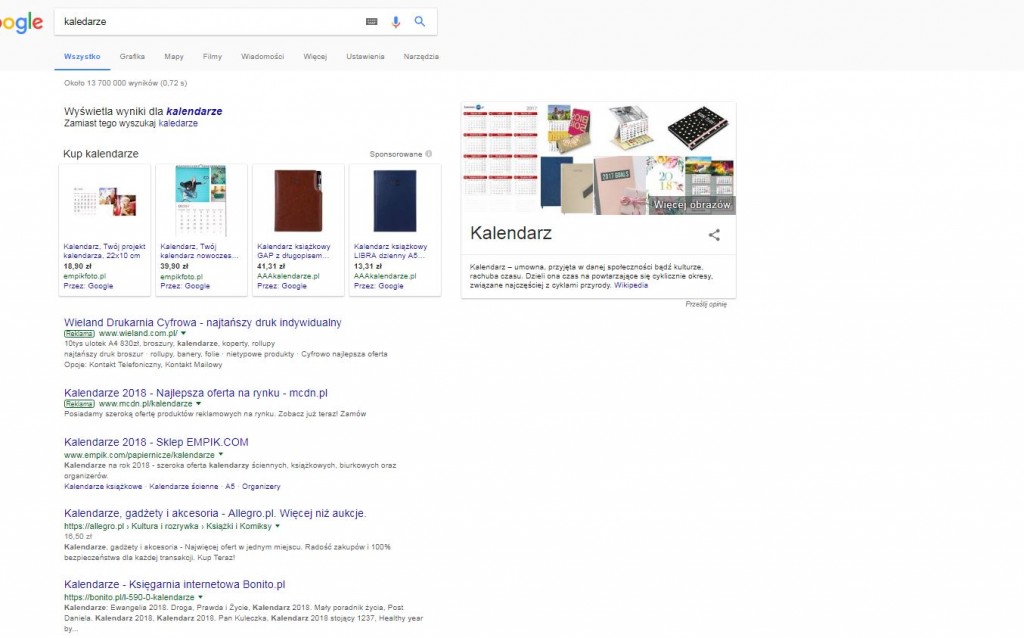Click the corrected term kalendarze link
This screenshot has height=638, width=1024.
click(x=194, y=112)
